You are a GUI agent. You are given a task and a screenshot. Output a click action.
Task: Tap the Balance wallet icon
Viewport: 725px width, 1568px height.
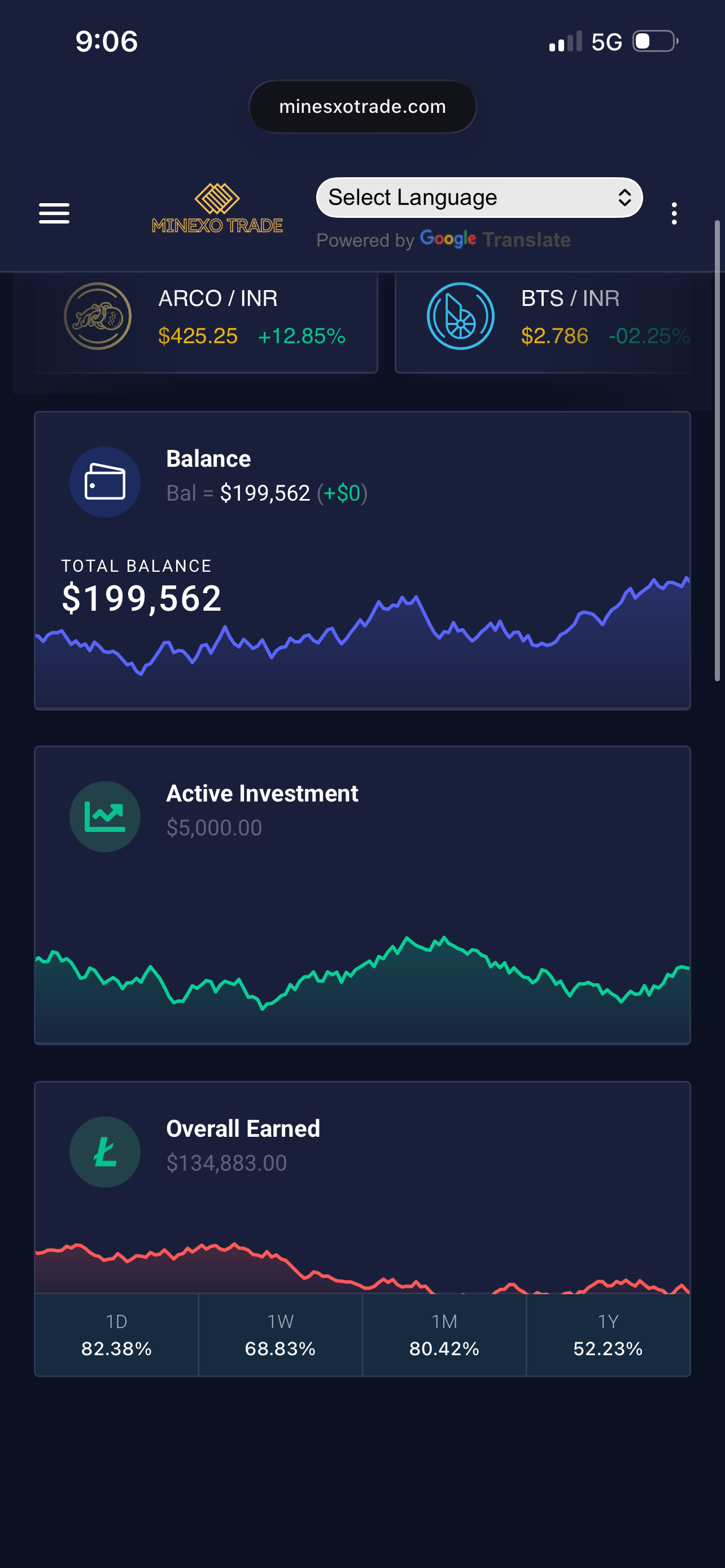point(104,482)
